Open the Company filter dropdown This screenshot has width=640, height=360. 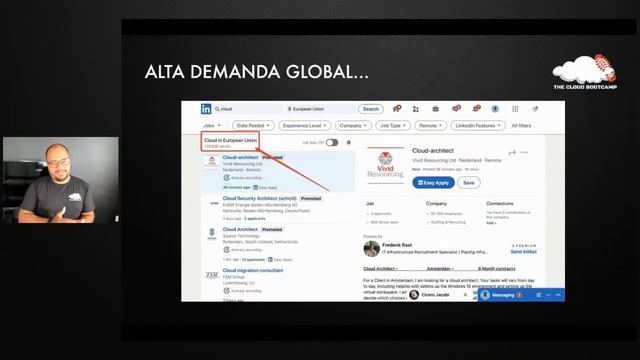click(353, 126)
